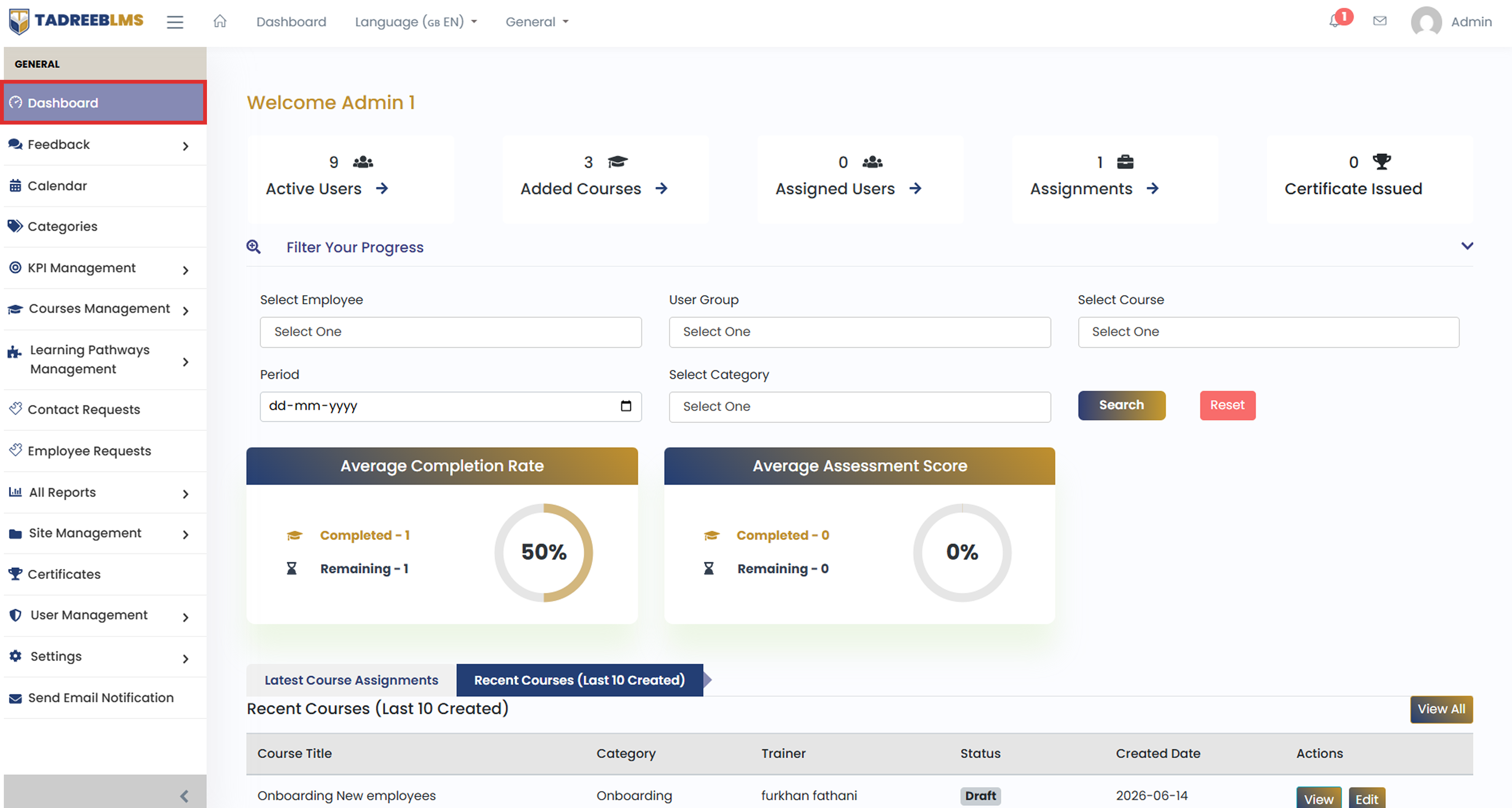Click the Admin username text

pyautogui.click(x=1471, y=22)
